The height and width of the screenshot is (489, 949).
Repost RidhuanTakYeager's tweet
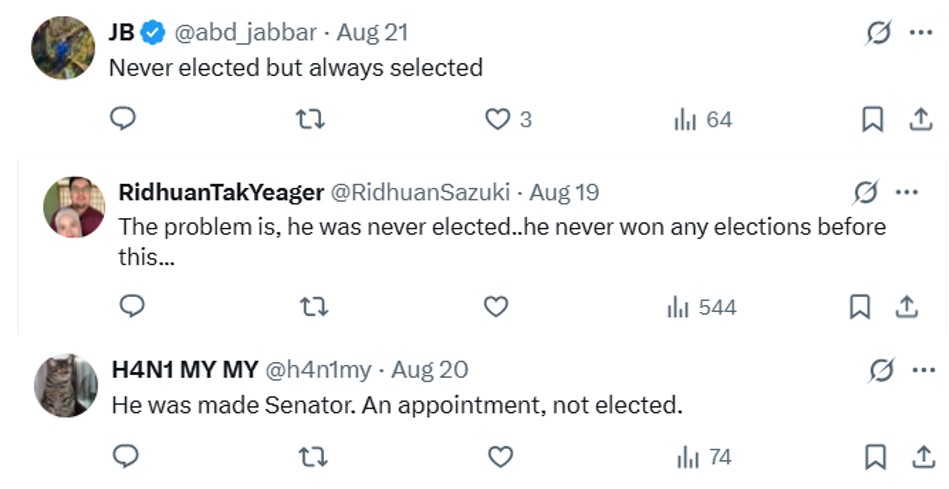coord(314,307)
